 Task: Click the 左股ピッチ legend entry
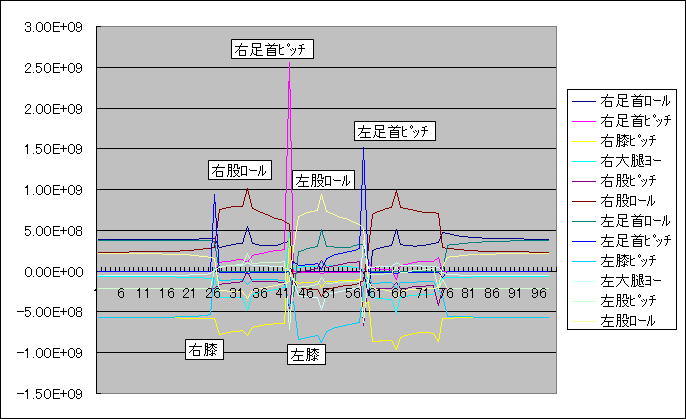pos(614,301)
